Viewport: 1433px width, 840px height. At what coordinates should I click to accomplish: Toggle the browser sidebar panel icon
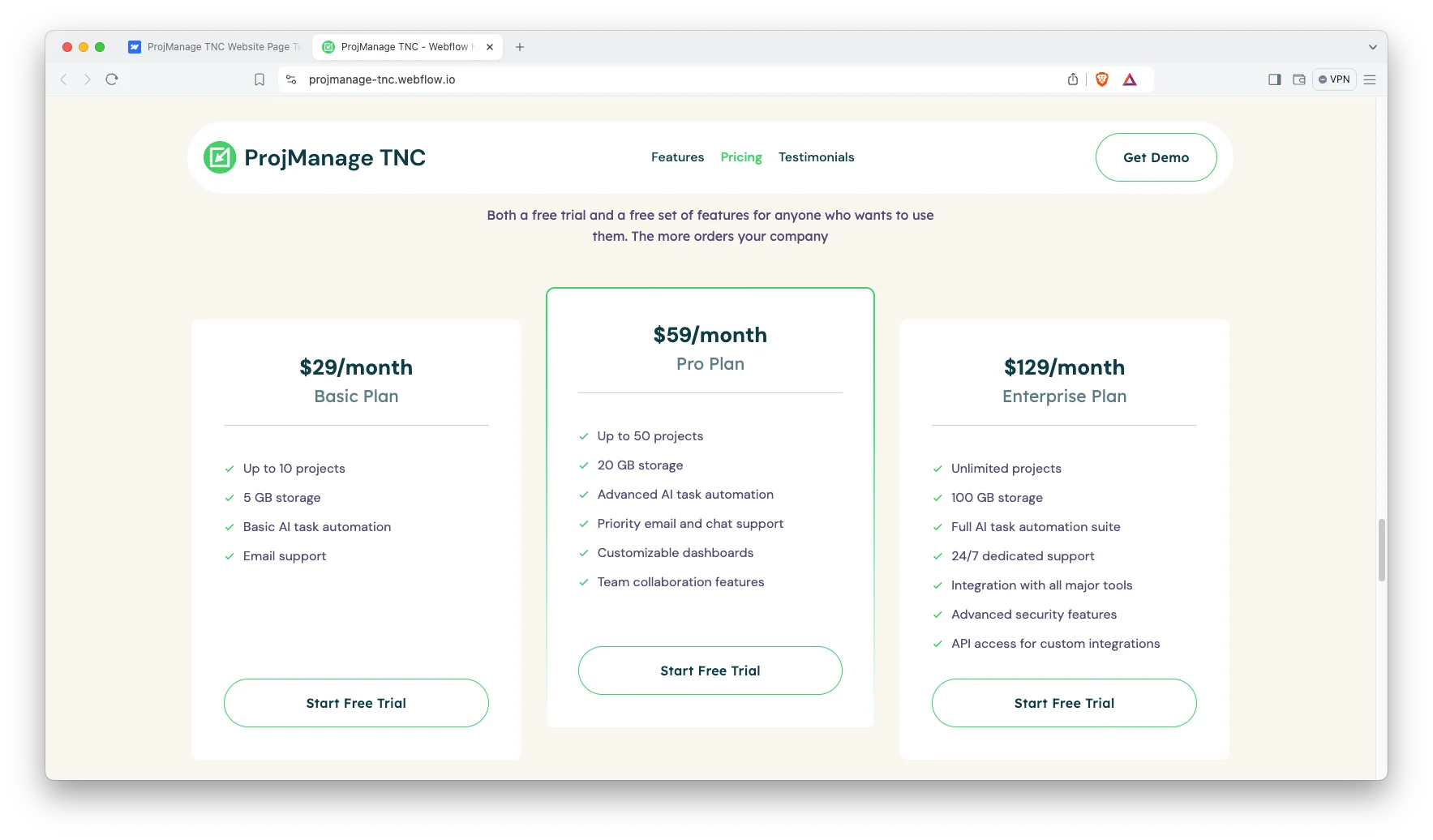(1274, 79)
